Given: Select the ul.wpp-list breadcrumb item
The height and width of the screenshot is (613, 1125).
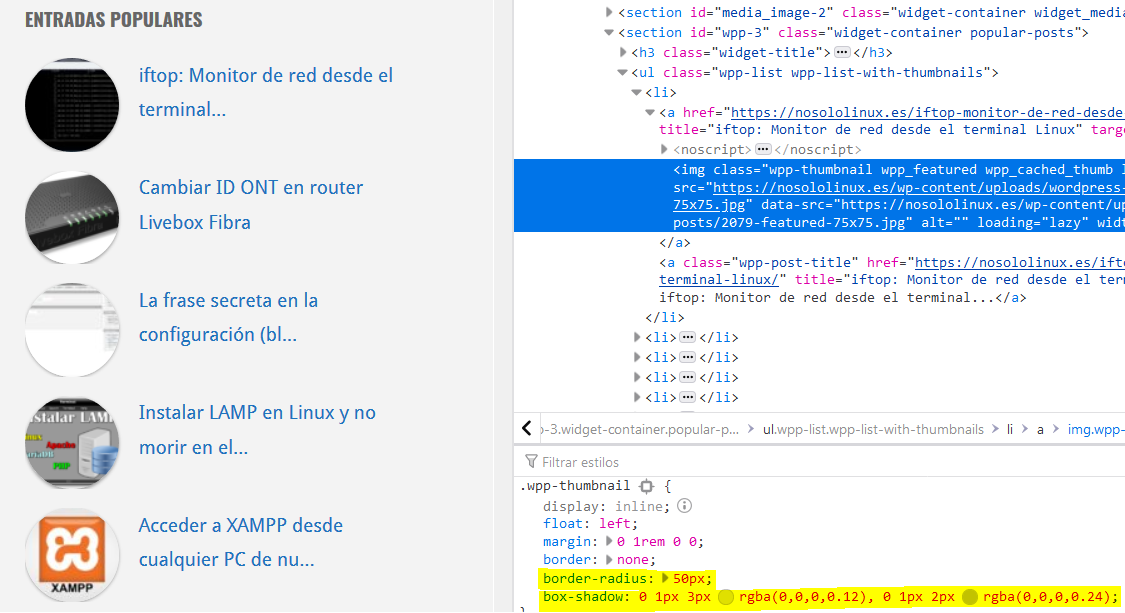Looking at the screenshot, I should tap(873, 429).
